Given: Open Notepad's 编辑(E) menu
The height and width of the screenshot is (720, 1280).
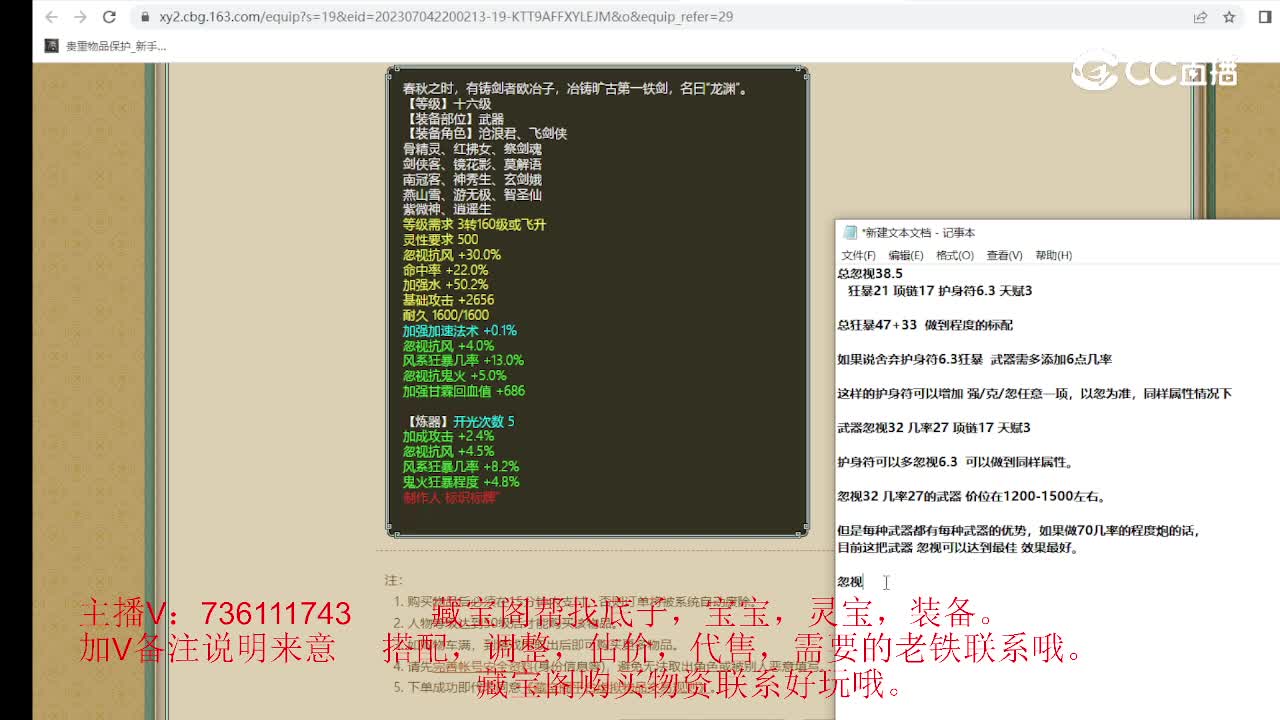Looking at the screenshot, I should coord(905,256).
